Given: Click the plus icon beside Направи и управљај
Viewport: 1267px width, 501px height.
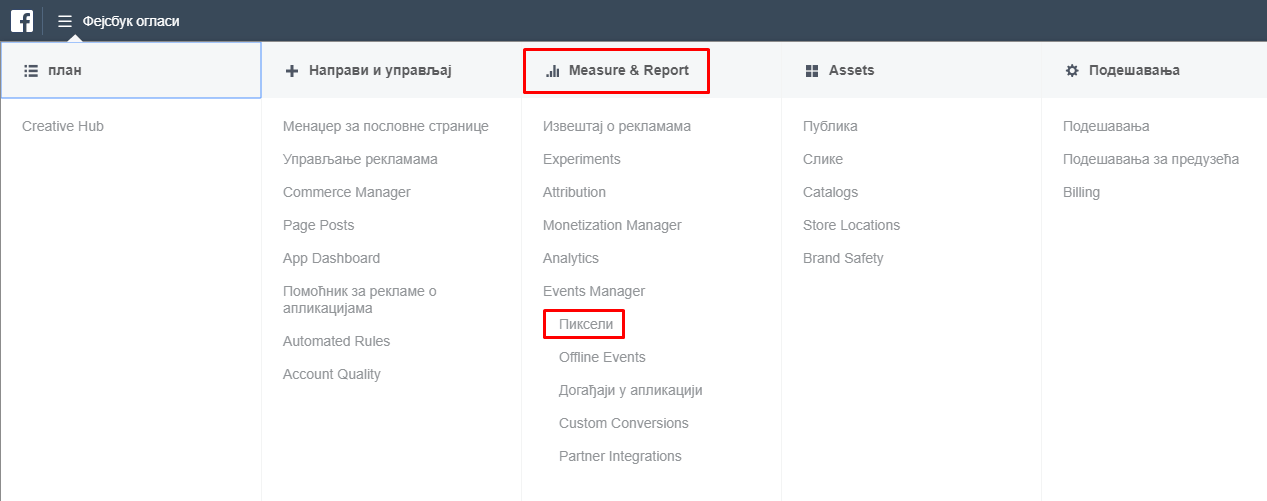Looking at the screenshot, I should point(292,71).
